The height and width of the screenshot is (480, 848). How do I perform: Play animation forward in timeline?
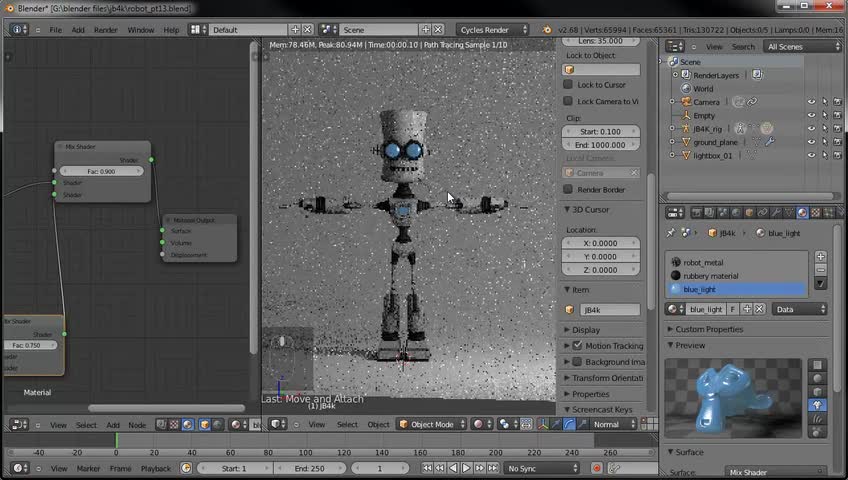tap(466, 468)
